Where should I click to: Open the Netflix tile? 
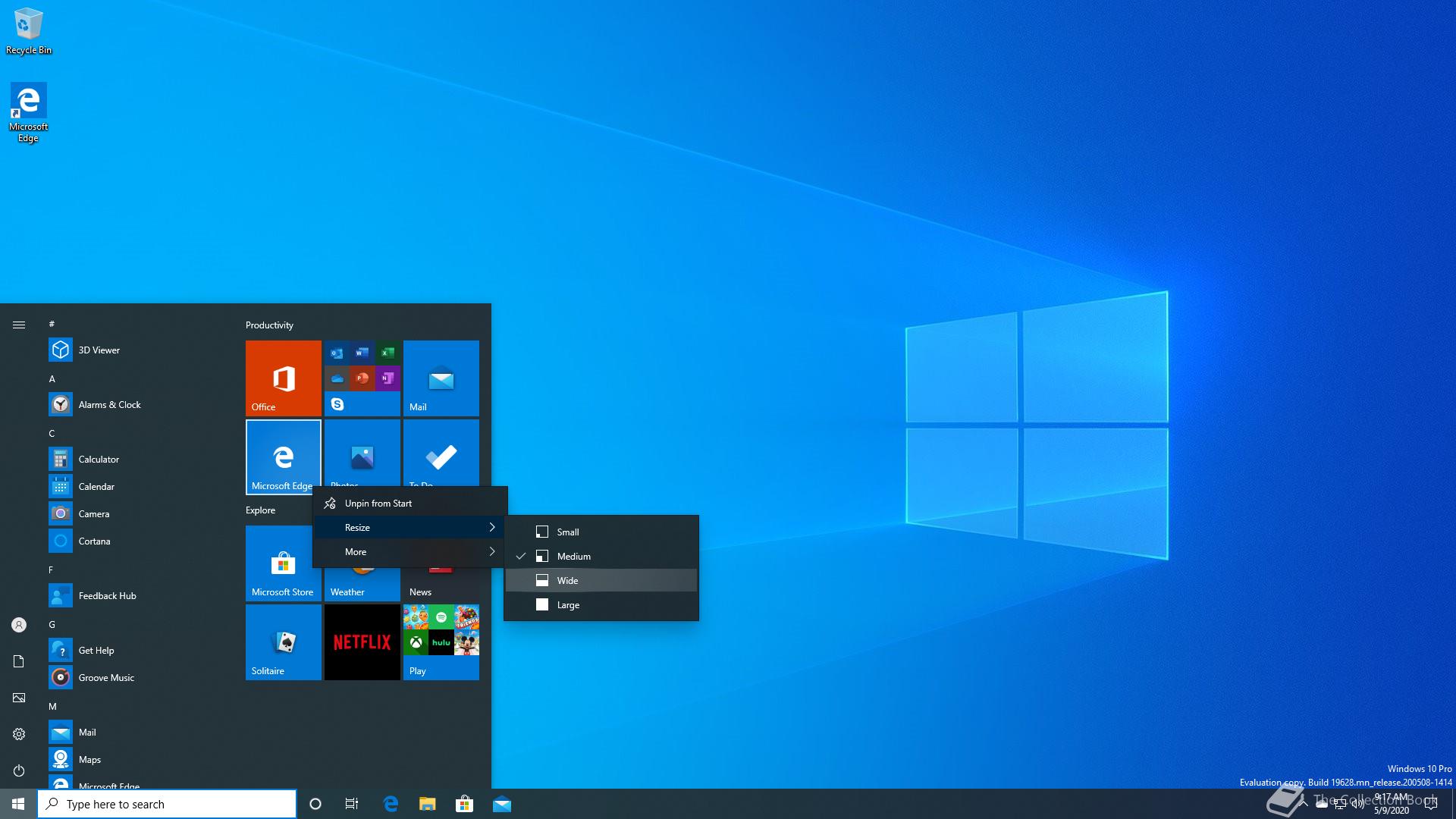[x=362, y=642]
